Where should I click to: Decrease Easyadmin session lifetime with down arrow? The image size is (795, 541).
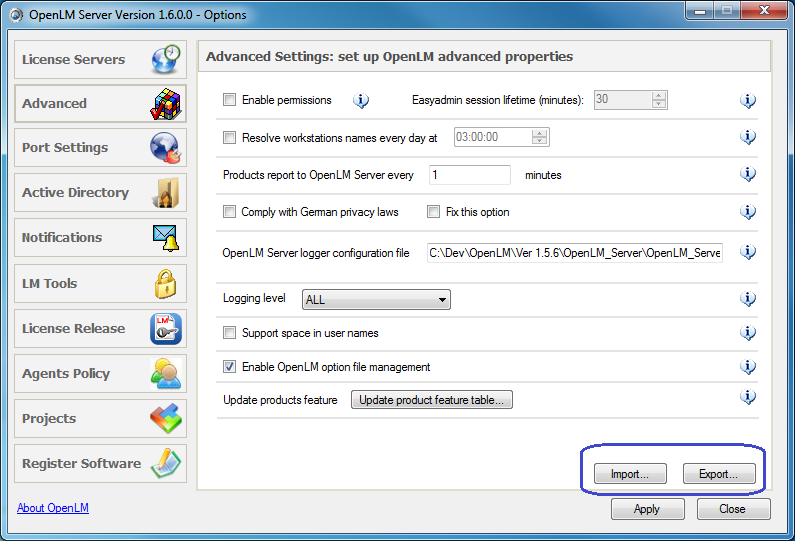click(x=659, y=104)
